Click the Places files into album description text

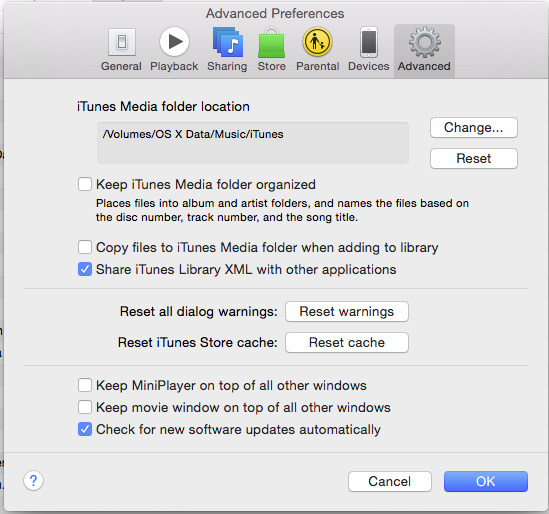282,210
